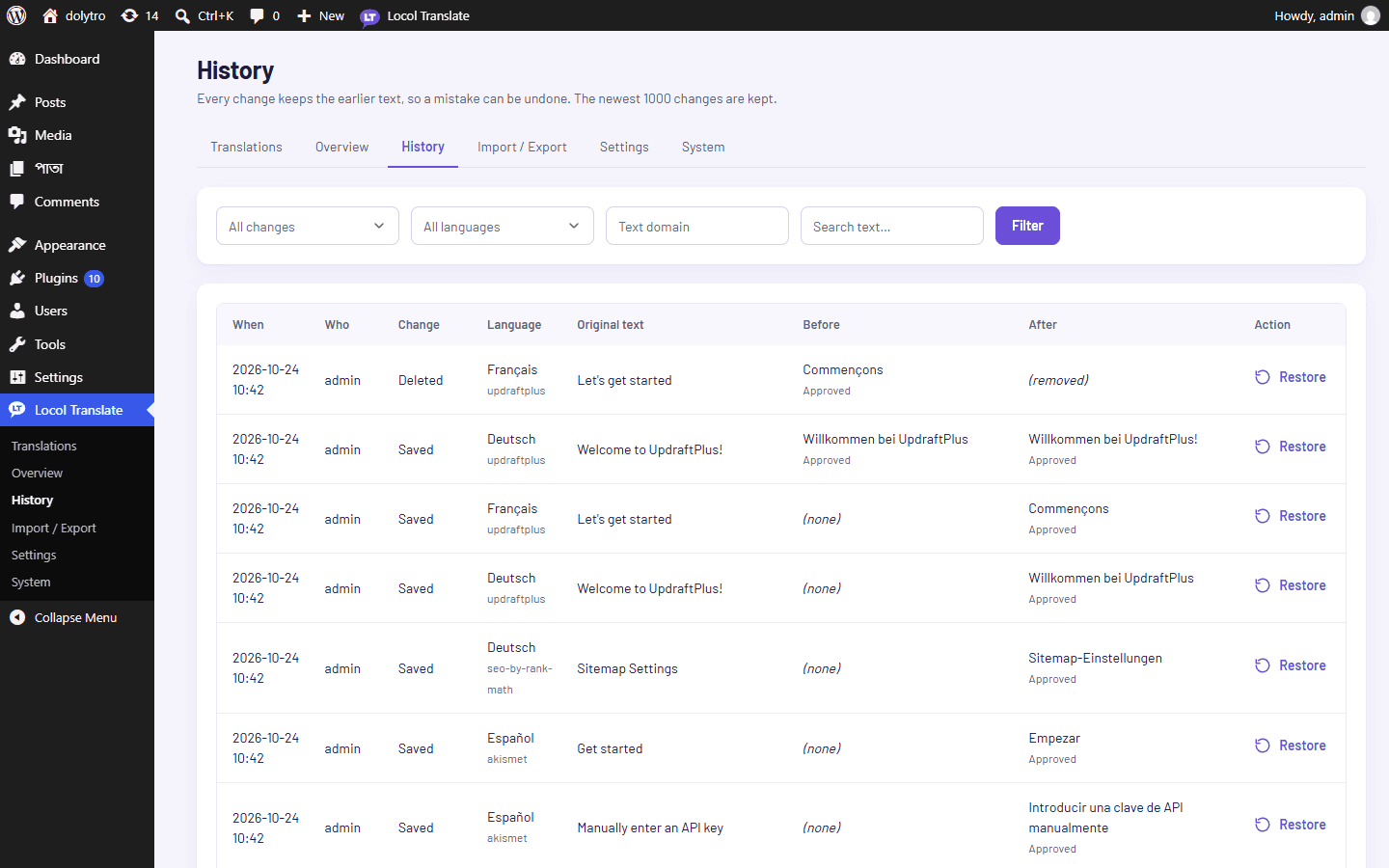This screenshot has height=868, width=1389.
Task: Open the Settings tab in page tabs
Action: (624, 147)
